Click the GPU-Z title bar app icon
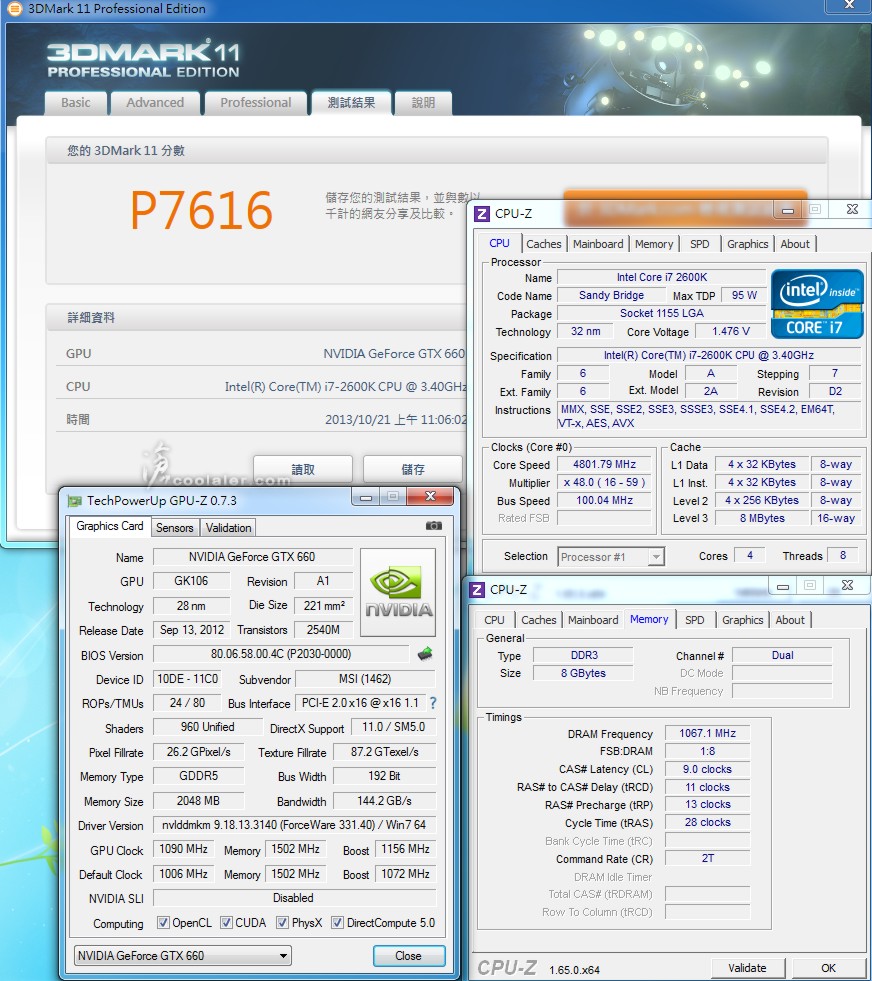 74,501
